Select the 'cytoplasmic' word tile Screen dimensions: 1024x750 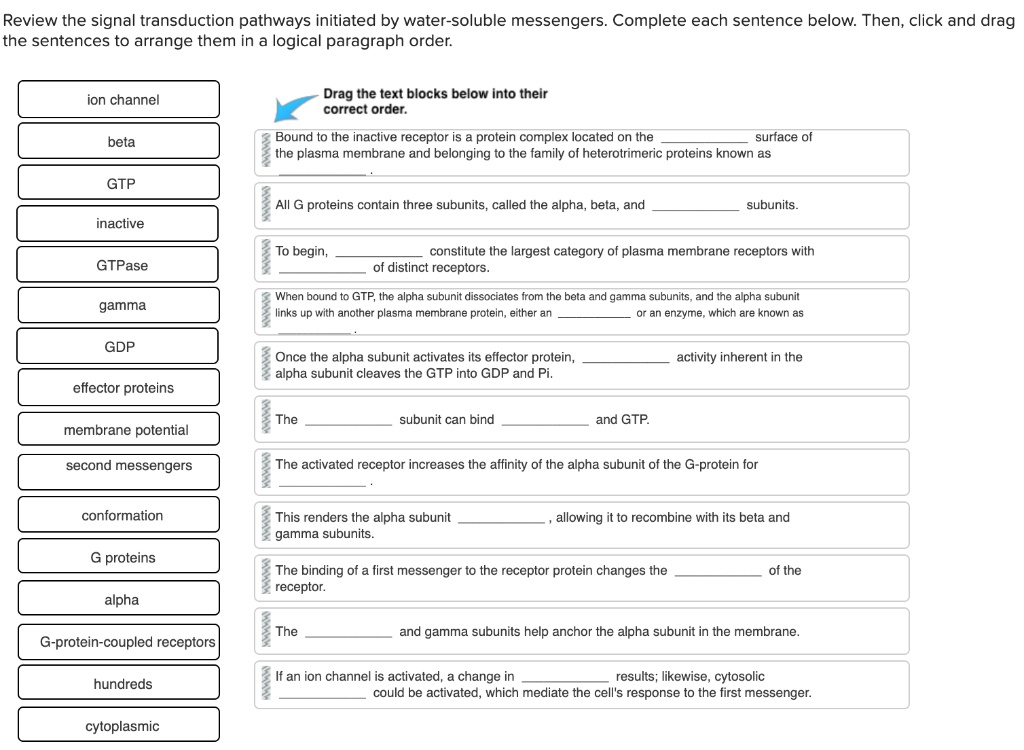tap(118, 724)
